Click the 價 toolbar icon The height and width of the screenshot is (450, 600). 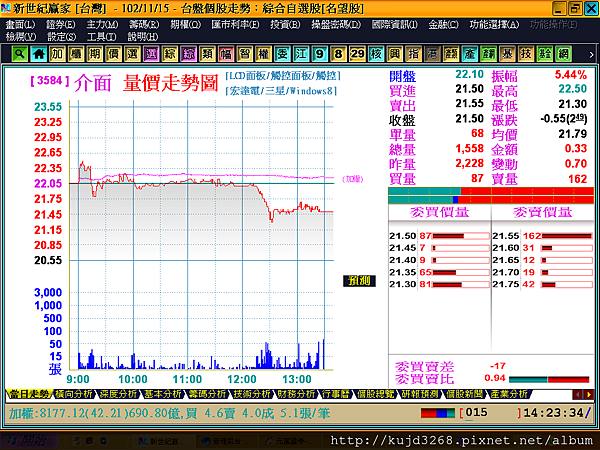pos(113,54)
